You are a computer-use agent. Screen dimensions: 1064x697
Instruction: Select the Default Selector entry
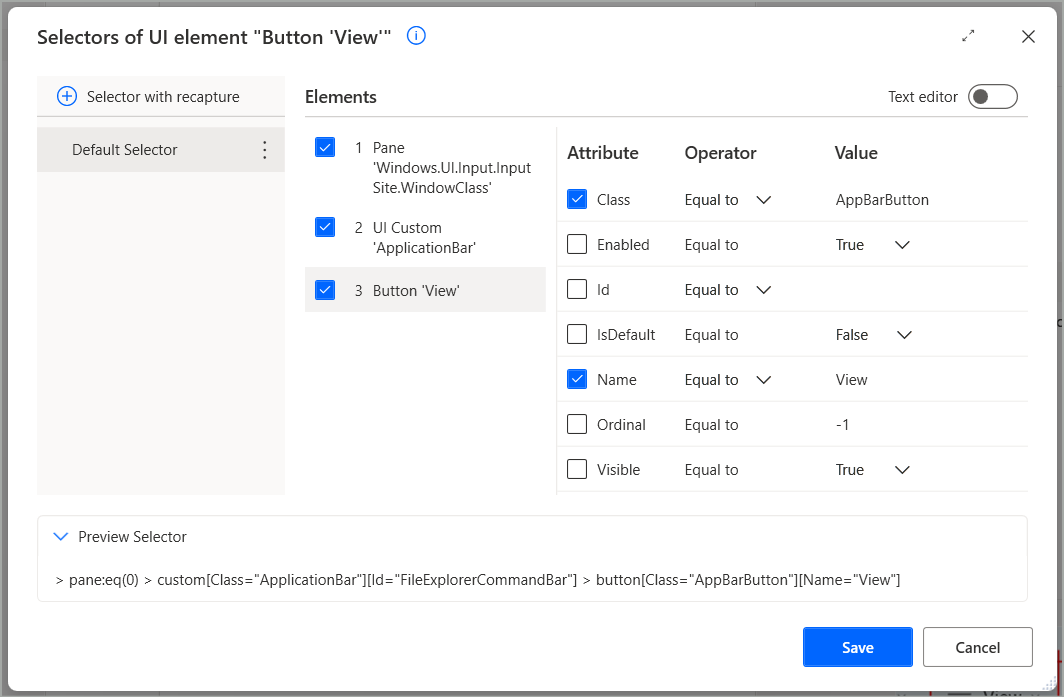tap(125, 150)
